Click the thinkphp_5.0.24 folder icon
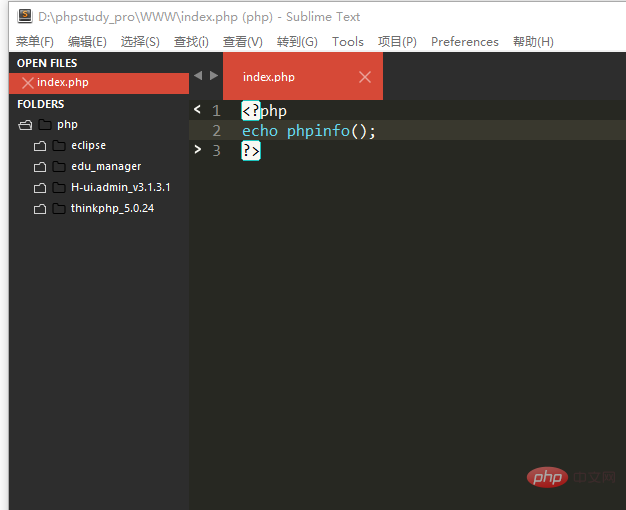 coord(59,208)
